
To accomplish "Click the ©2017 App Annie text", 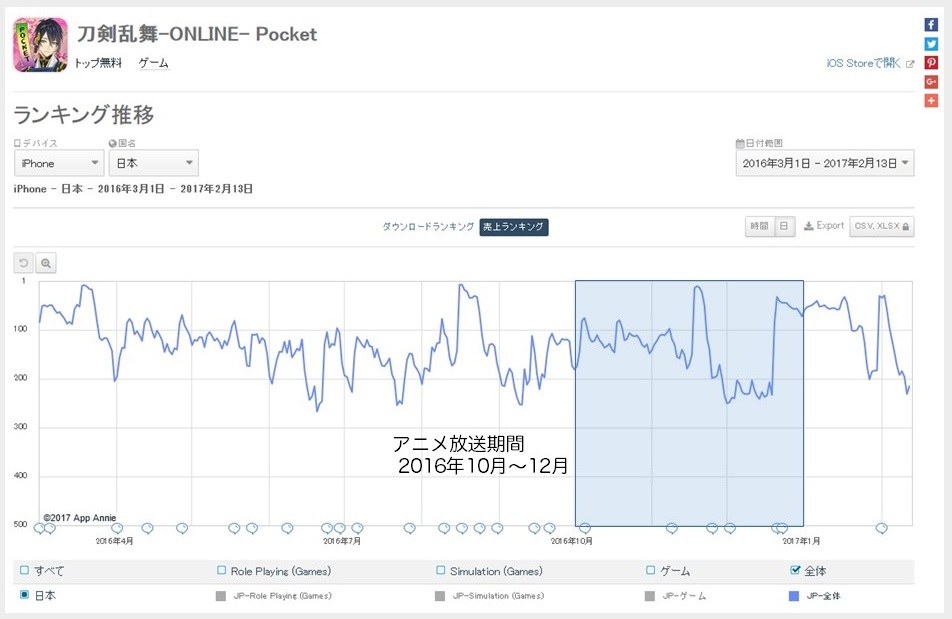I will point(80,518).
